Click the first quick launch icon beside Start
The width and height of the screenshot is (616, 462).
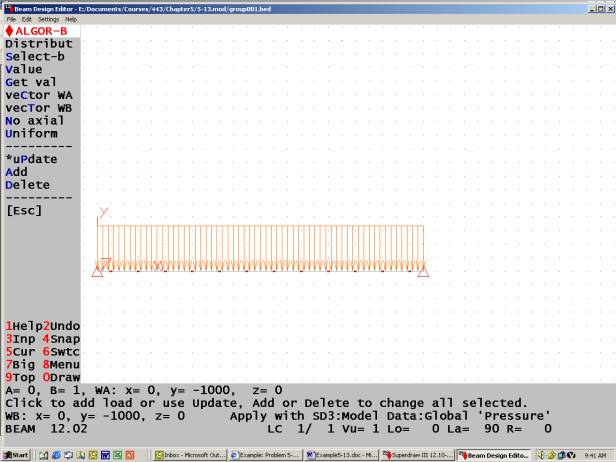[x=44, y=455]
